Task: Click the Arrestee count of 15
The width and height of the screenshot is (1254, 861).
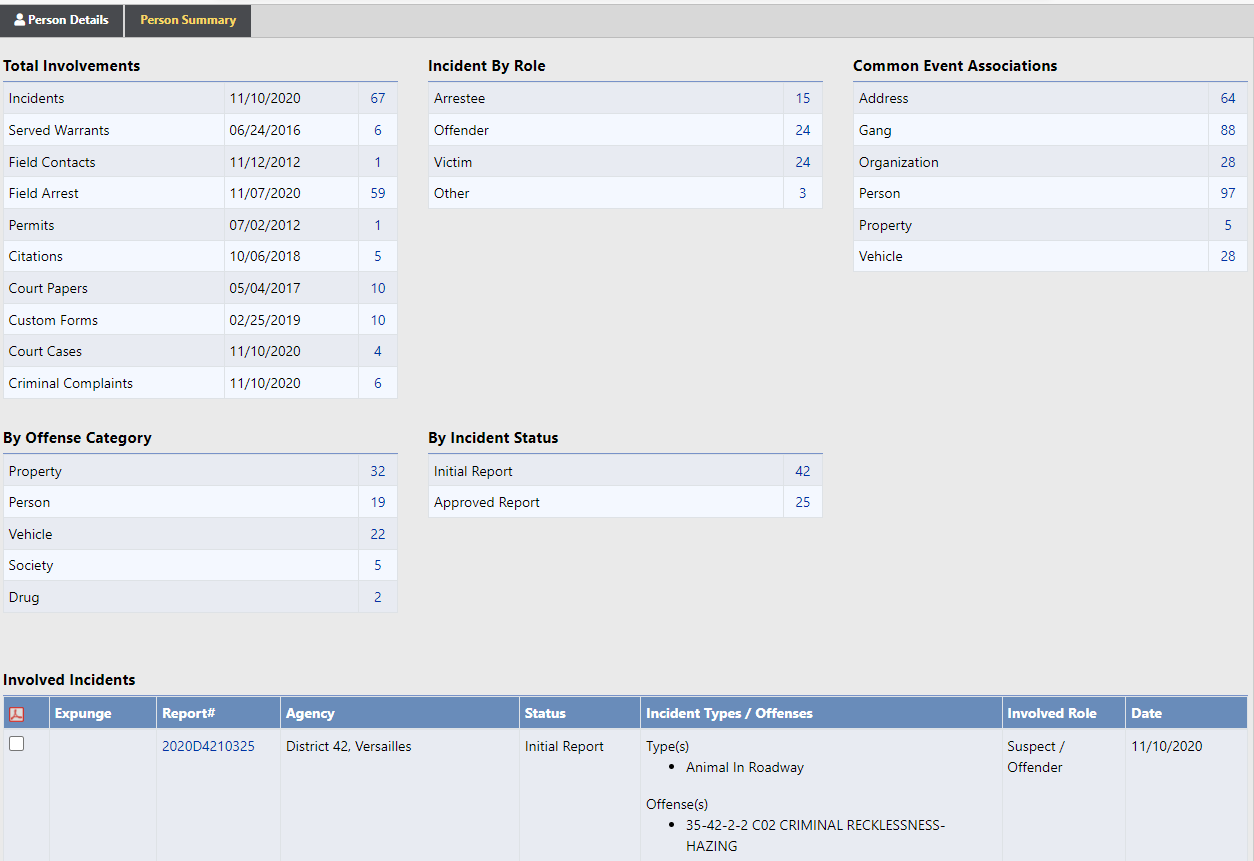Action: 802,98
